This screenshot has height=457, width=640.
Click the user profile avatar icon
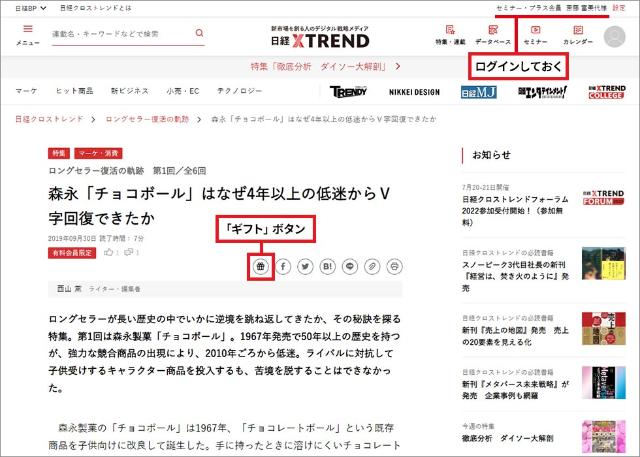tap(613, 36)
